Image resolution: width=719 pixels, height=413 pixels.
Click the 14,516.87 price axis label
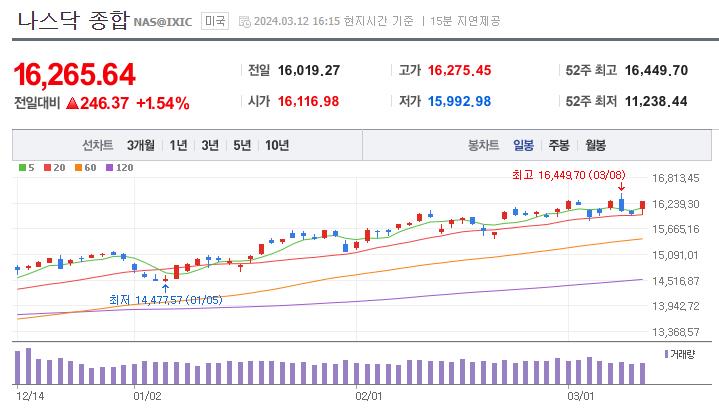pos(676,281)
